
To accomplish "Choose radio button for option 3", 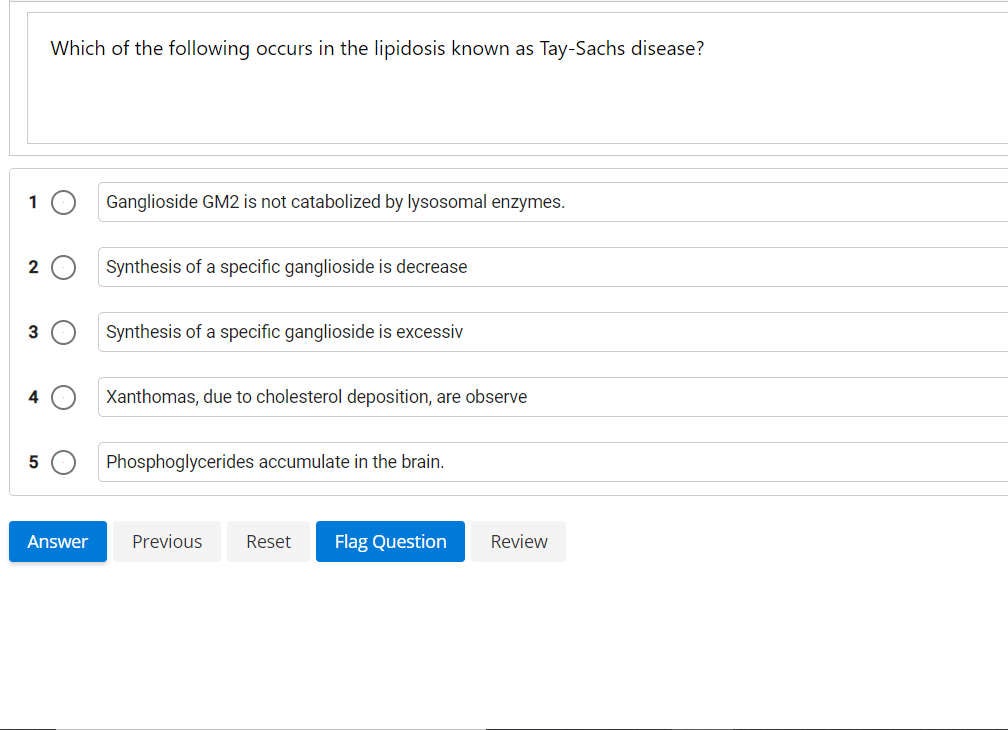I will pyautogui.click(x=63, y=332).
